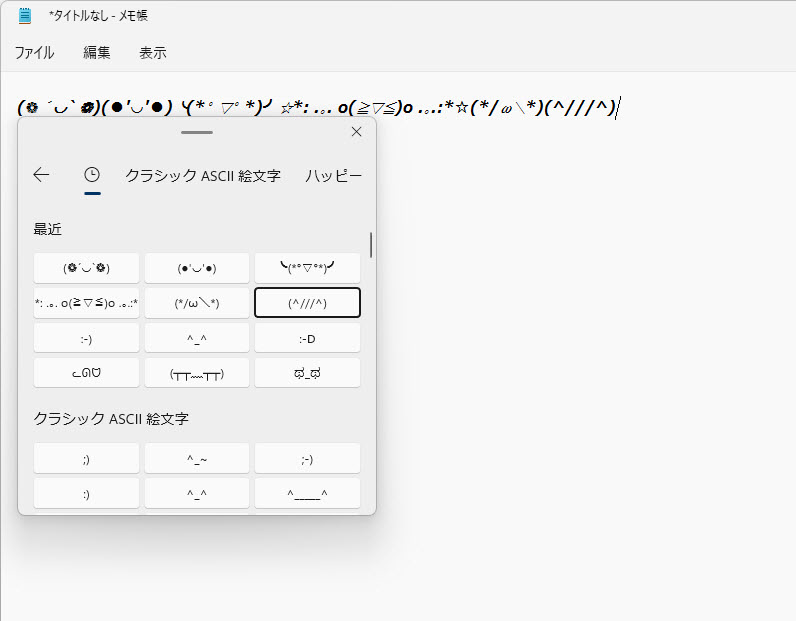Insert the ^_~ wink emoticon
Image resolution: width=796 pixels, height=621 pixels.
tap(197, 458)
